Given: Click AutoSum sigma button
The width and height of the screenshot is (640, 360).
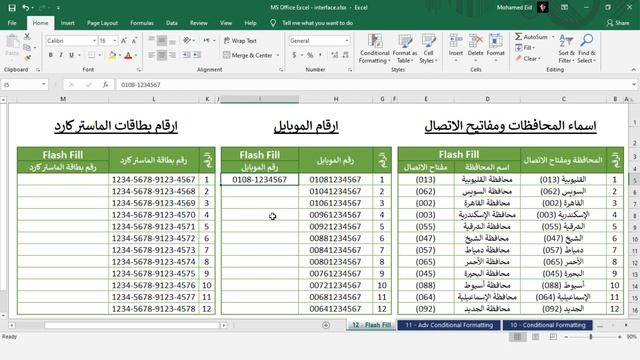Looking at the screenshot, I should [x=531, y=37].
